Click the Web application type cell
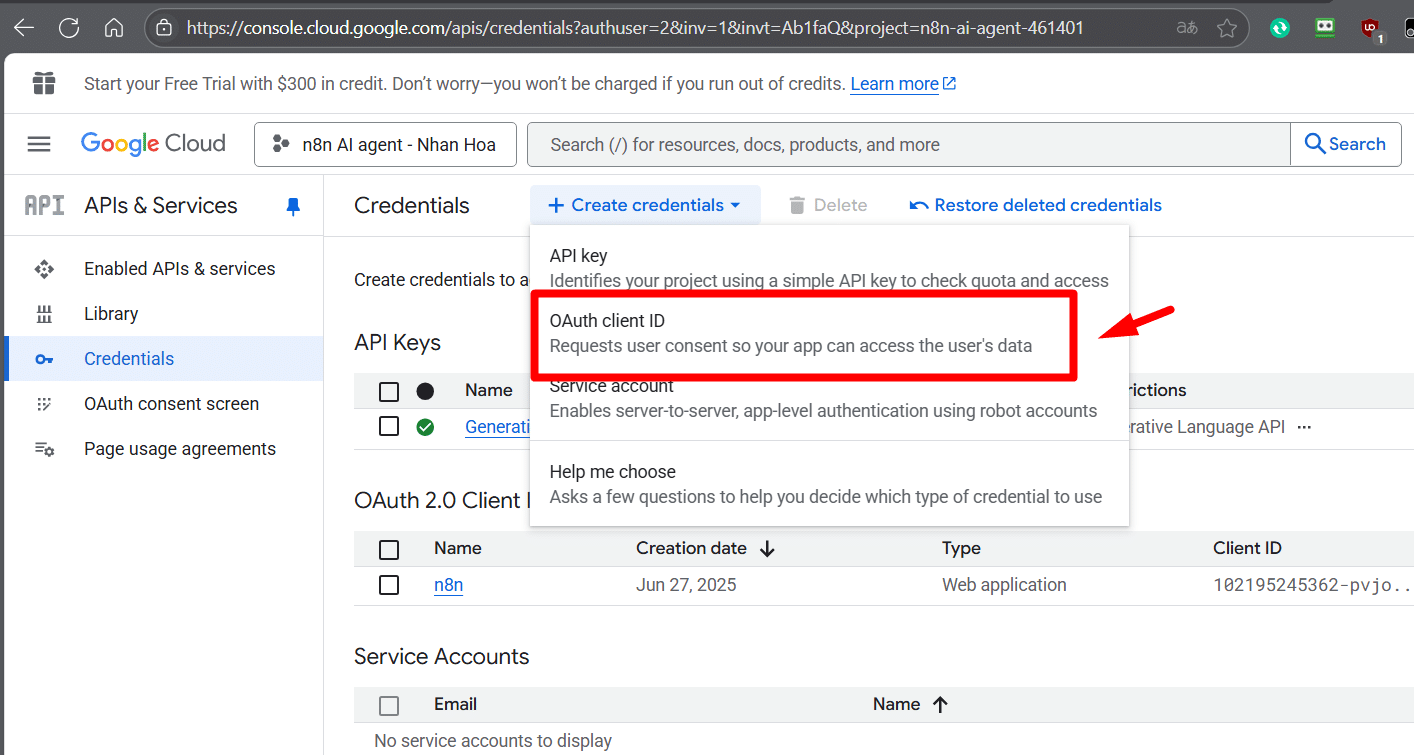1414x755 pixels. tap(1004, 585)
